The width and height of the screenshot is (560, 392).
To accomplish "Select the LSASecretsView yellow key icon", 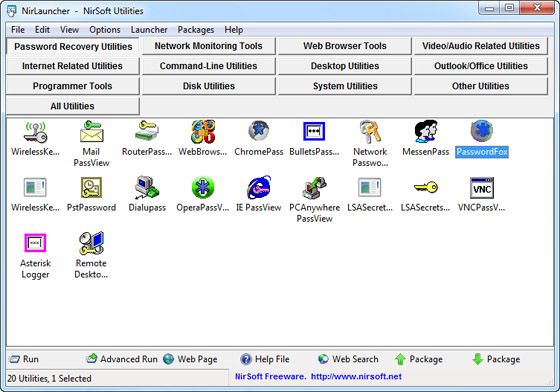I will click(426, 187).
